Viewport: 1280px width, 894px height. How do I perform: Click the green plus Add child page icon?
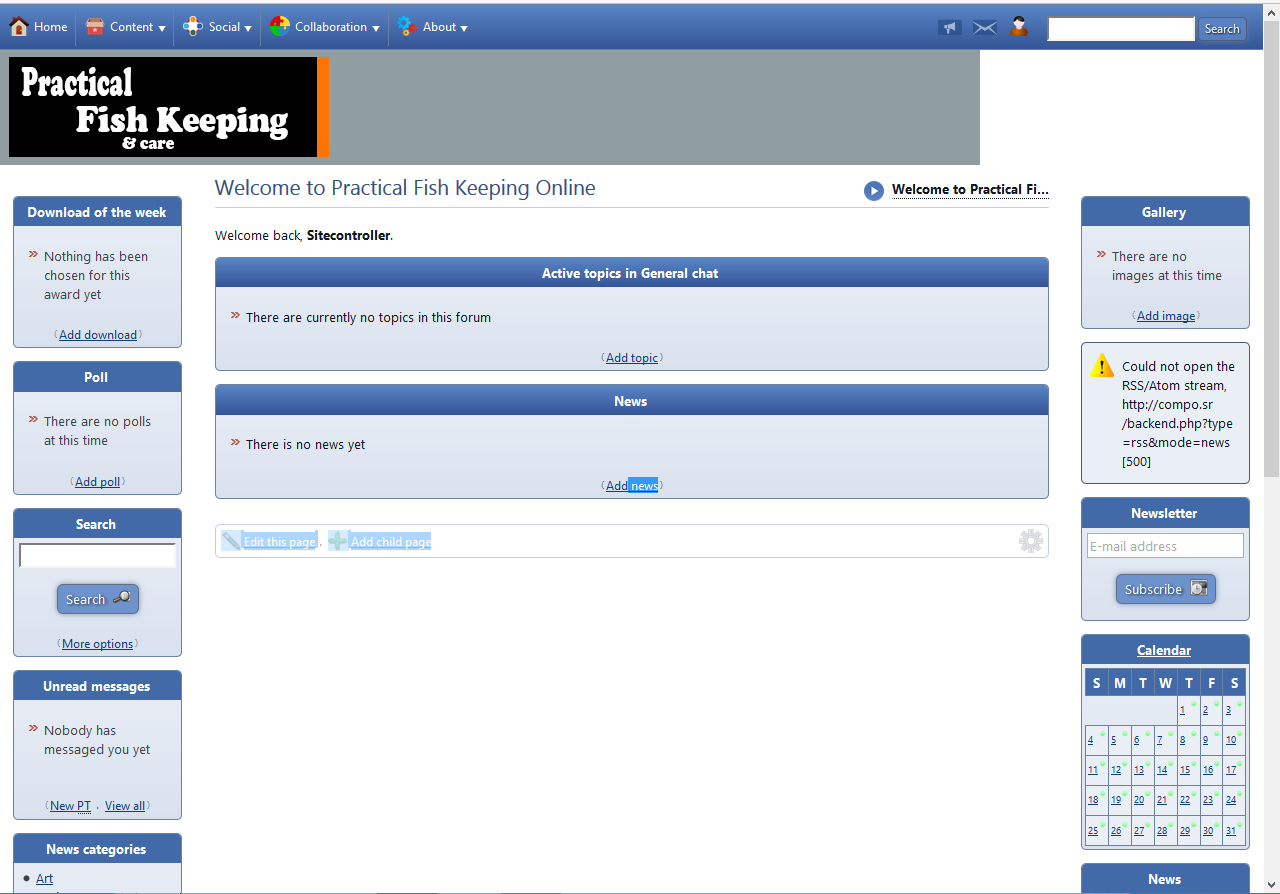[338, 541]
